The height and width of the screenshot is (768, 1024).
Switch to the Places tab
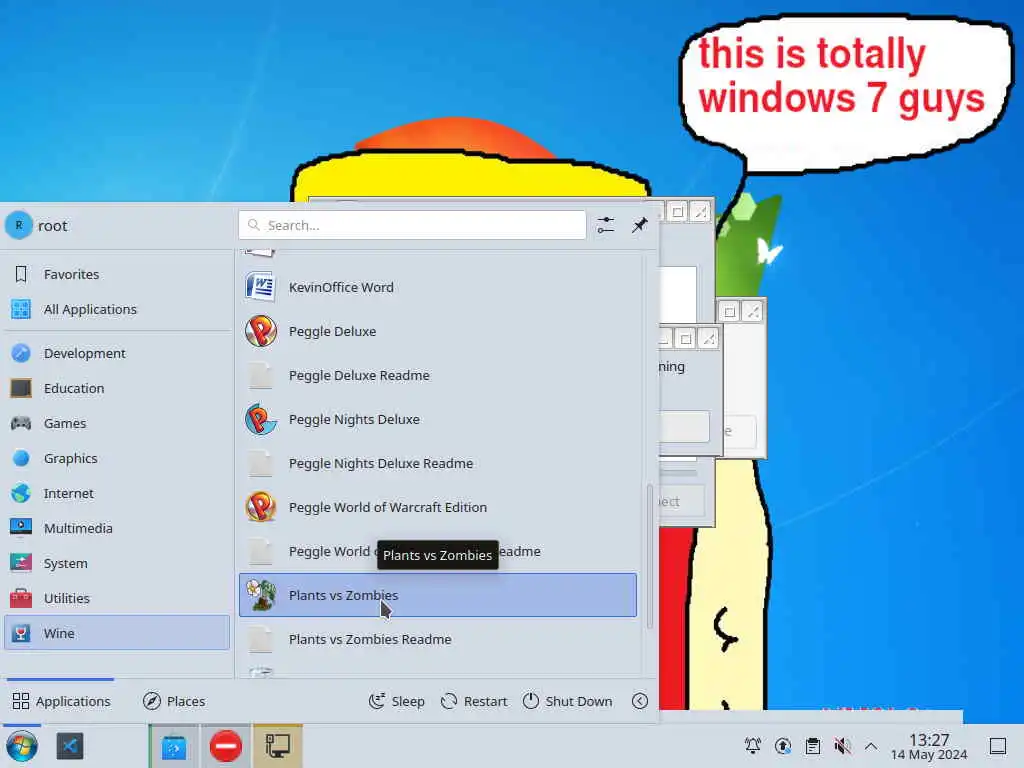point(174,701)
